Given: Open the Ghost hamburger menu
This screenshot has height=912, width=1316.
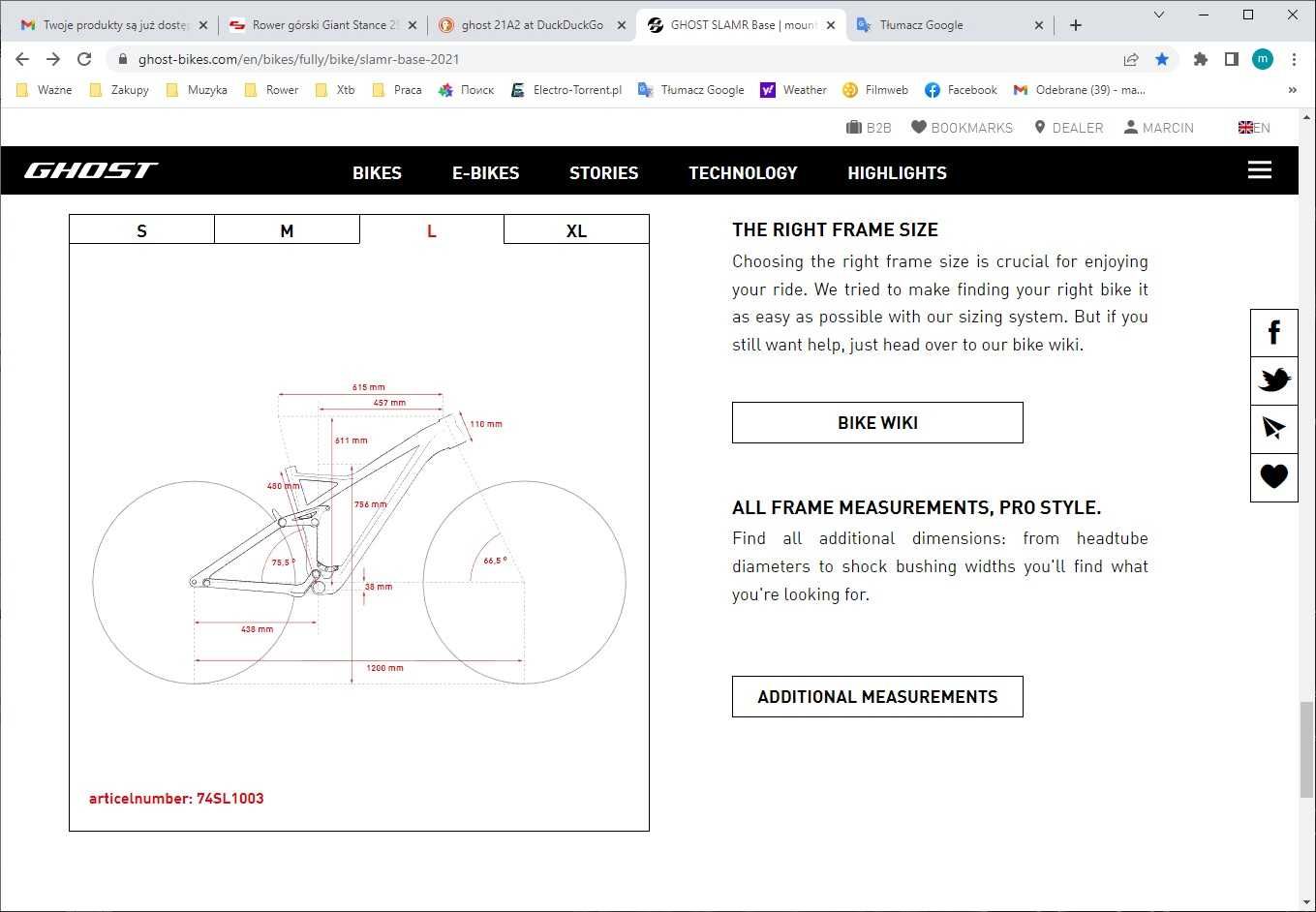Looking at the screenshot, I should (x=1260, y=170).
